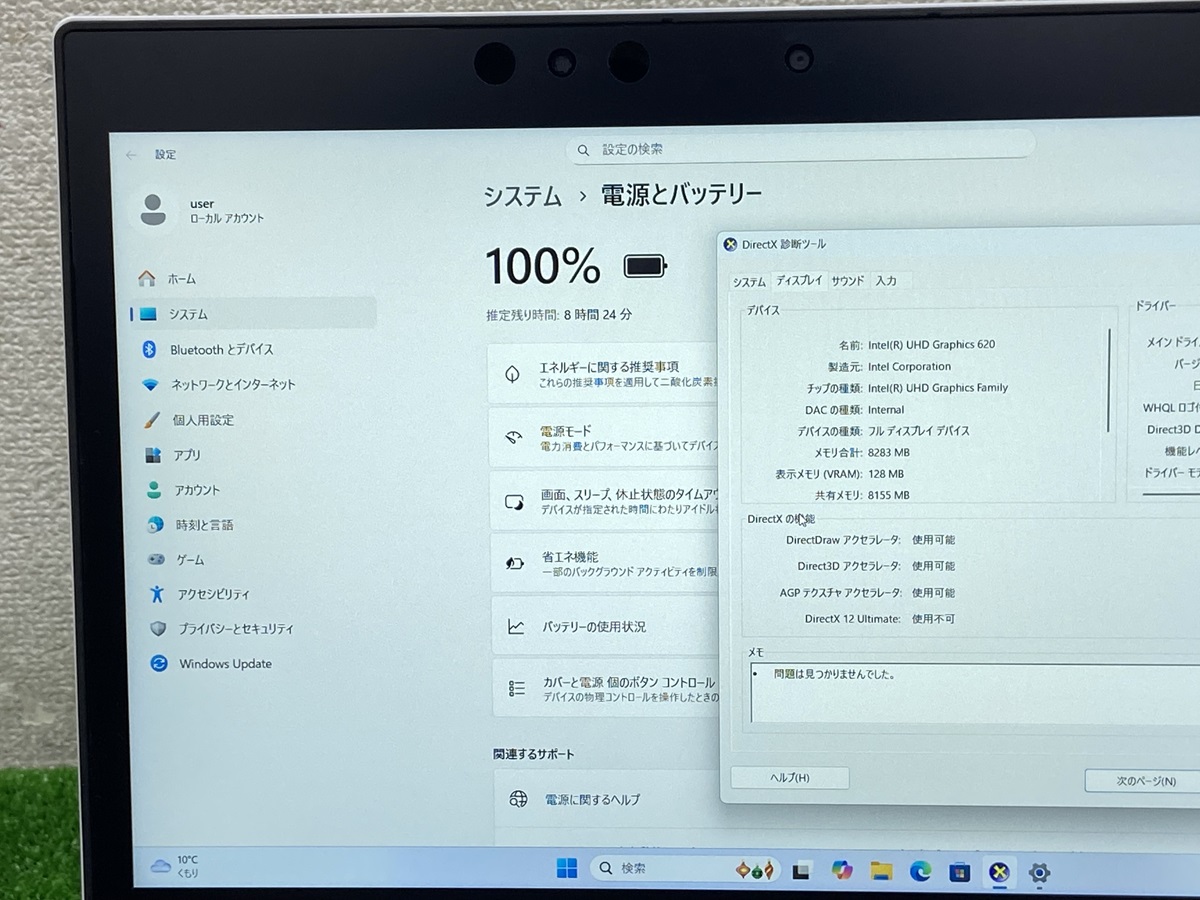The image size is (1200, 900).
Task: Open the Bluetooth とデバイス settings
Action: pyautogui.click(x=221, y=349)
